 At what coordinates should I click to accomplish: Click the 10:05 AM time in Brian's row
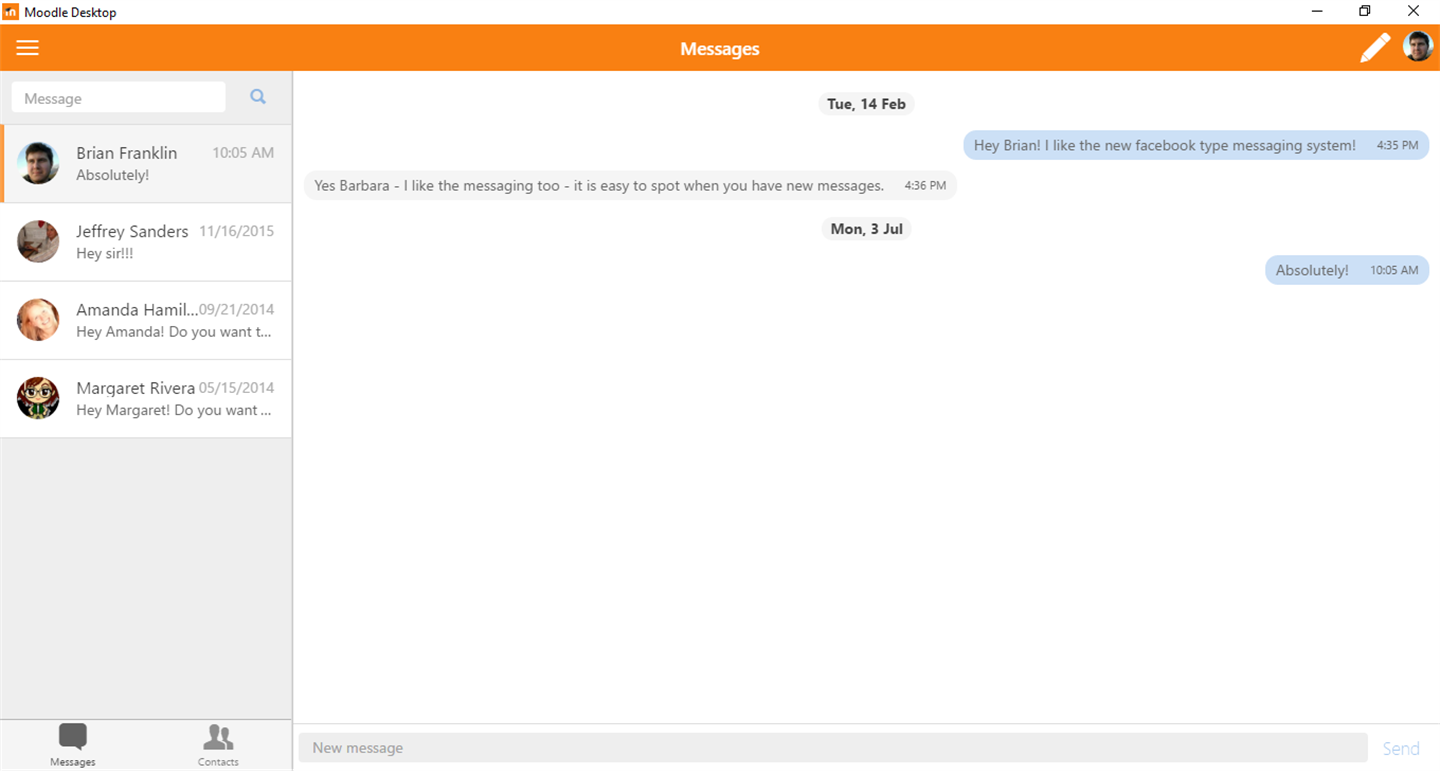[243, 153]
